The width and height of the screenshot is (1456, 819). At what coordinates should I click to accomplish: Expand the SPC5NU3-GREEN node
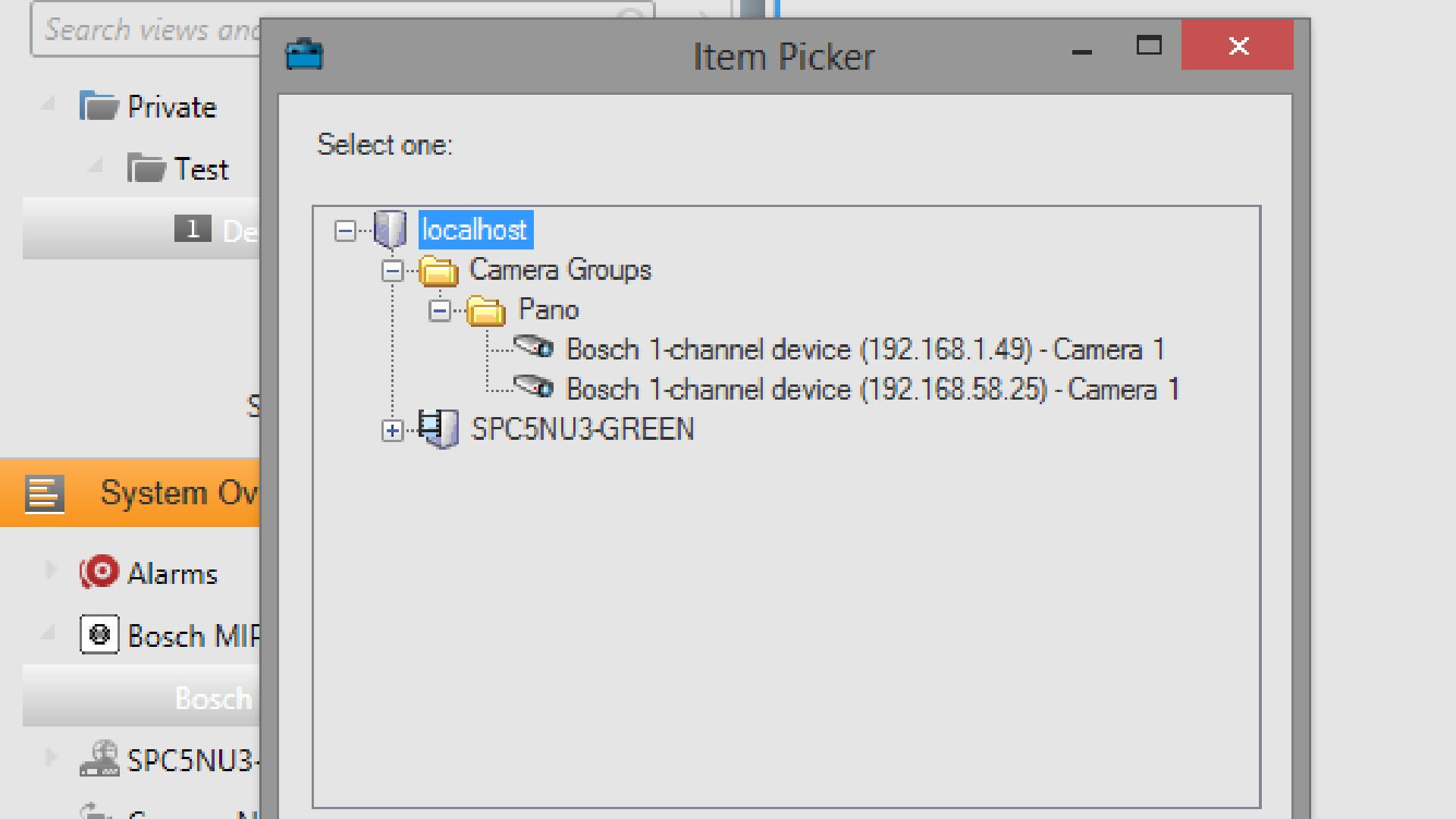coord(392,431)
